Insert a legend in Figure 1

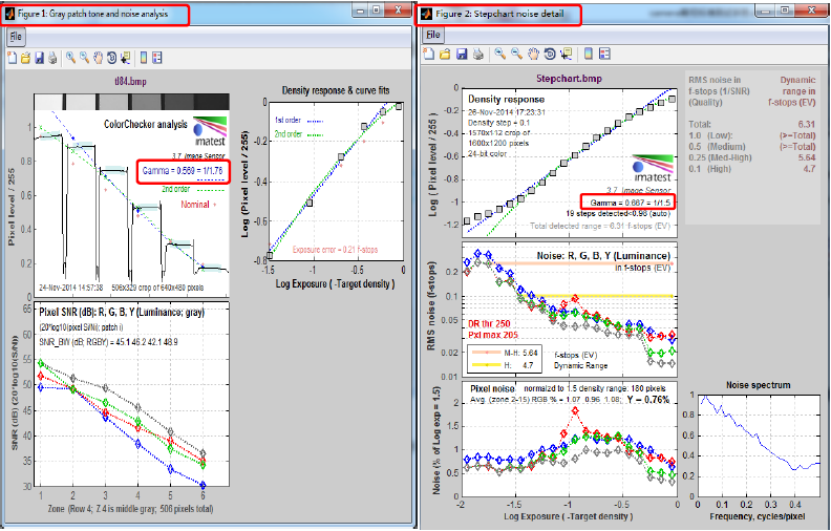click(159, 58)
